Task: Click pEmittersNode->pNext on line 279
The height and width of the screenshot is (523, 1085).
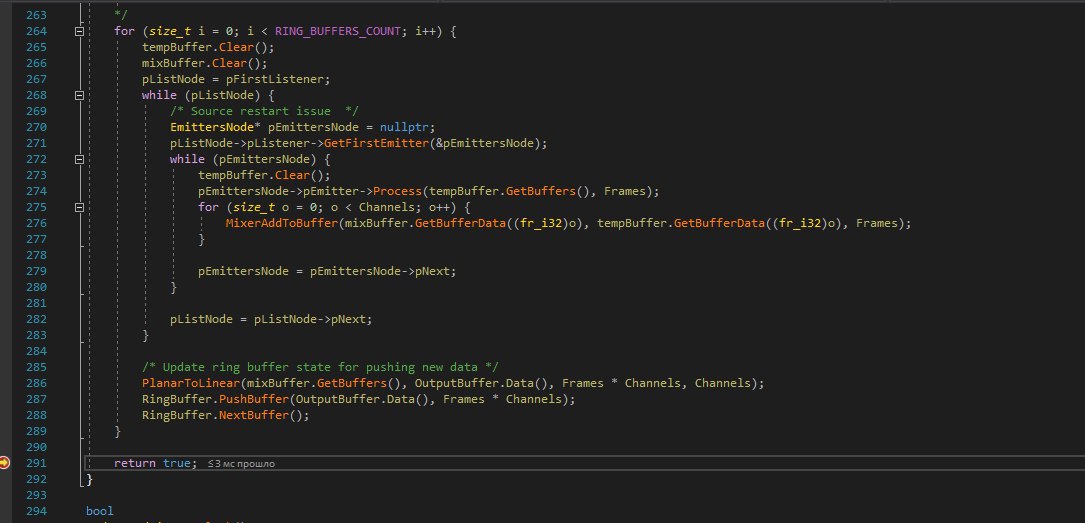Action: tap(380, 271)
